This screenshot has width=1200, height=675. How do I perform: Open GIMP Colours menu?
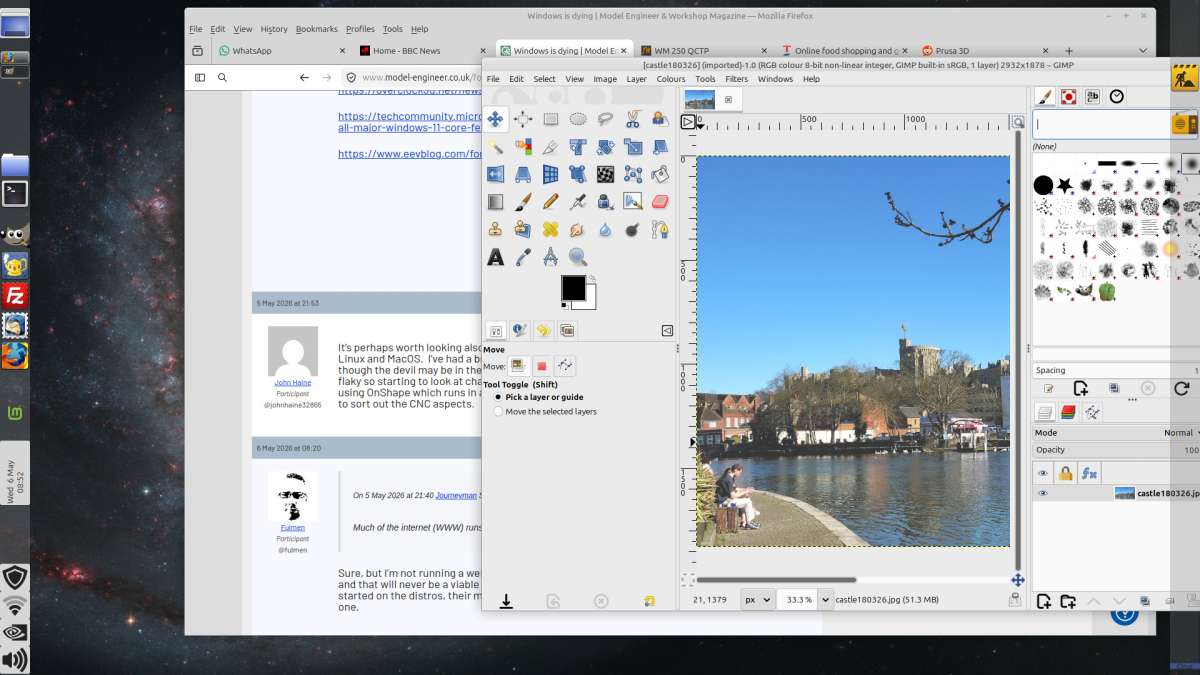pos(671,79)
